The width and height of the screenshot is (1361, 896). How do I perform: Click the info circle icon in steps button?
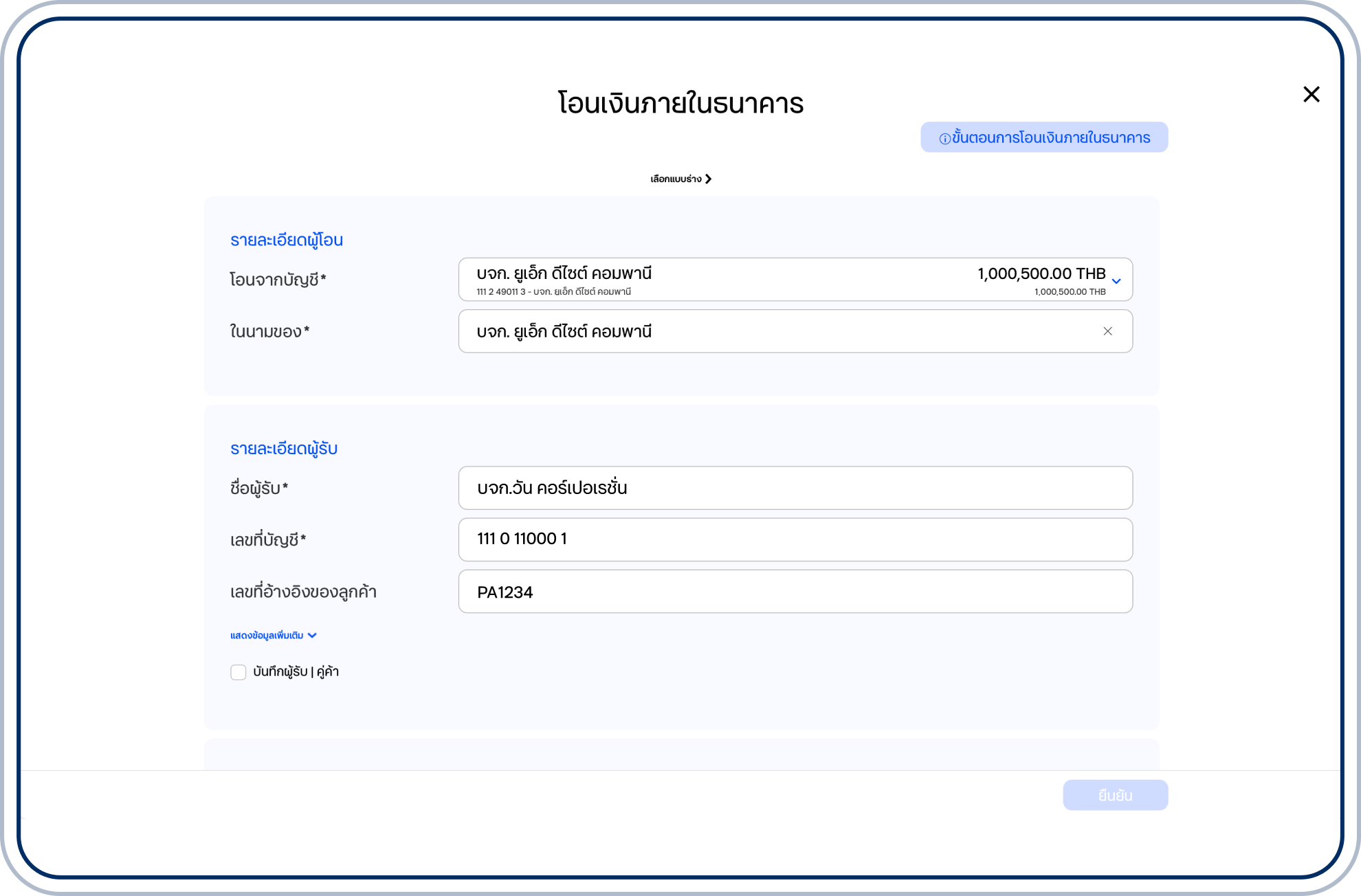pos(944,139)
